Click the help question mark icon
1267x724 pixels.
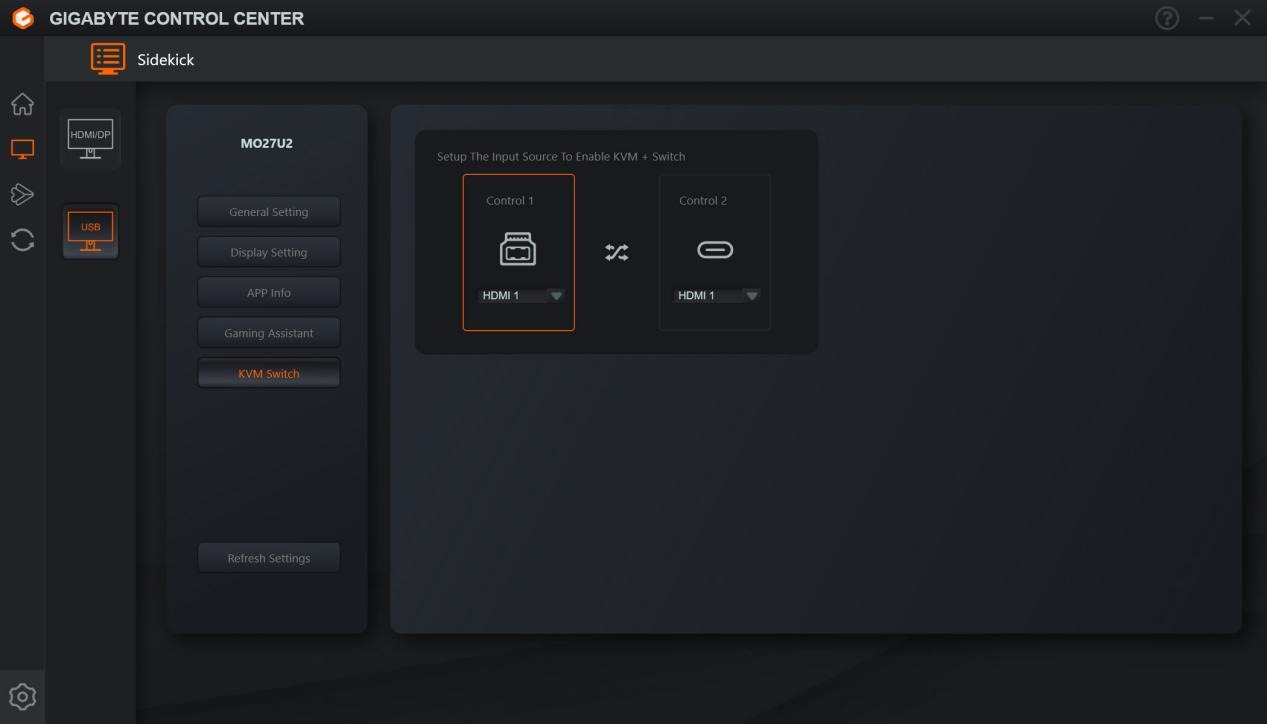1167,18
